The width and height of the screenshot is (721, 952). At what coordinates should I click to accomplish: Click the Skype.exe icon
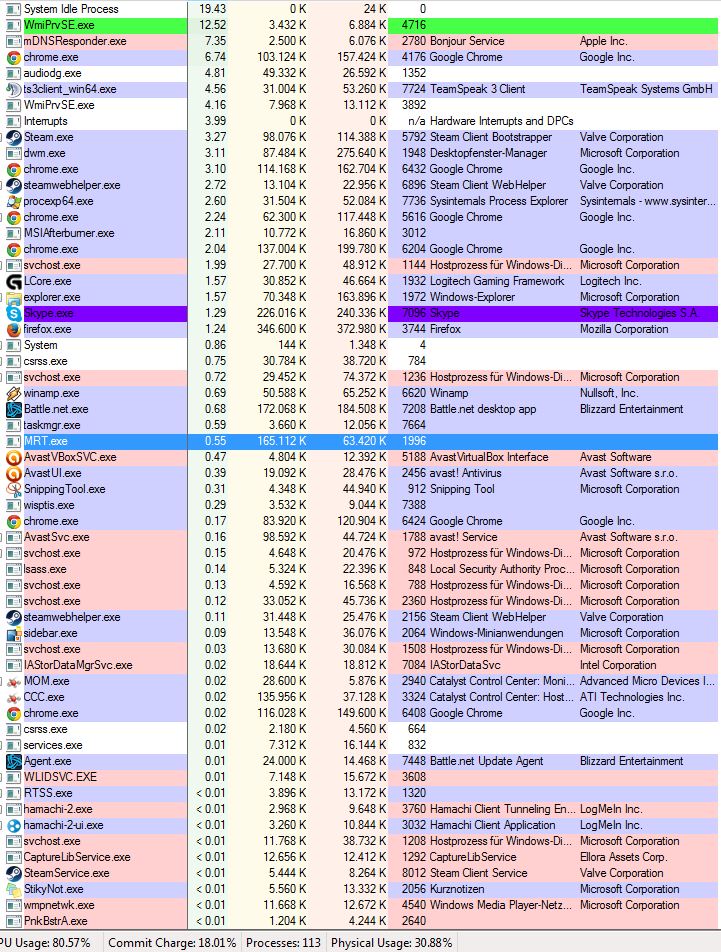coord(13,313)
